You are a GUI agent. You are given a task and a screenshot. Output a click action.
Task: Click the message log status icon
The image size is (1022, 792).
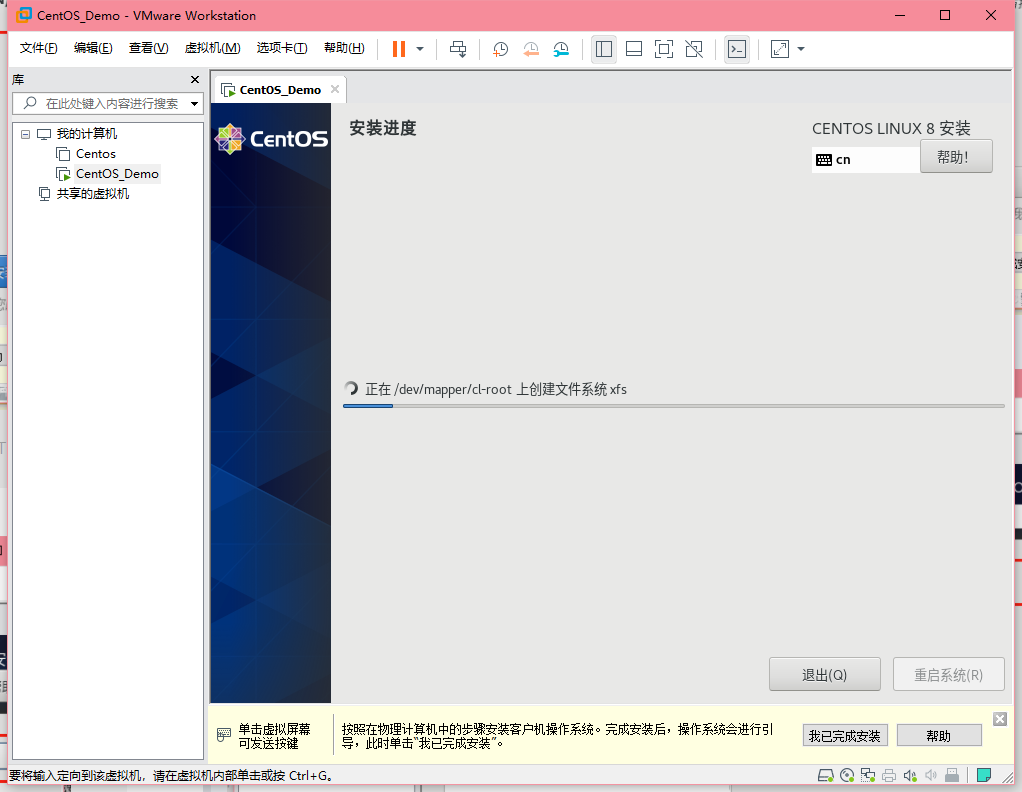[x=984, y=775]
